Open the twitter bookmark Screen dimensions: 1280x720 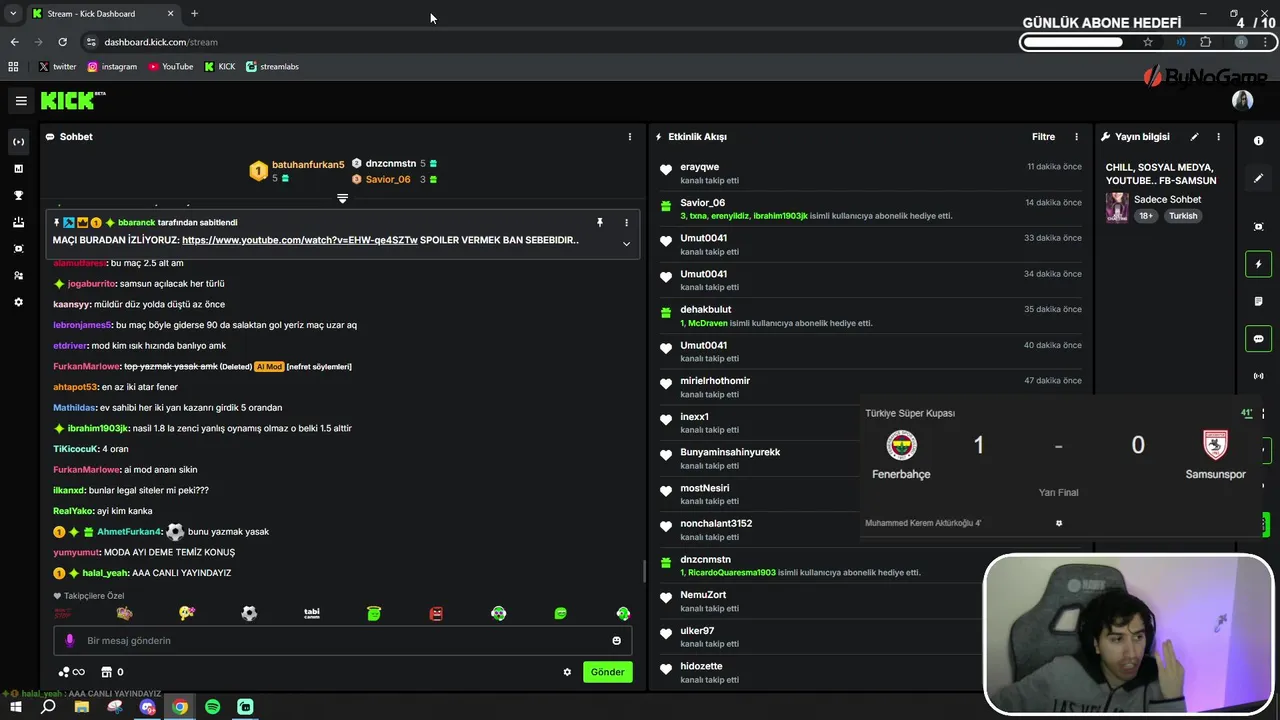57,66
